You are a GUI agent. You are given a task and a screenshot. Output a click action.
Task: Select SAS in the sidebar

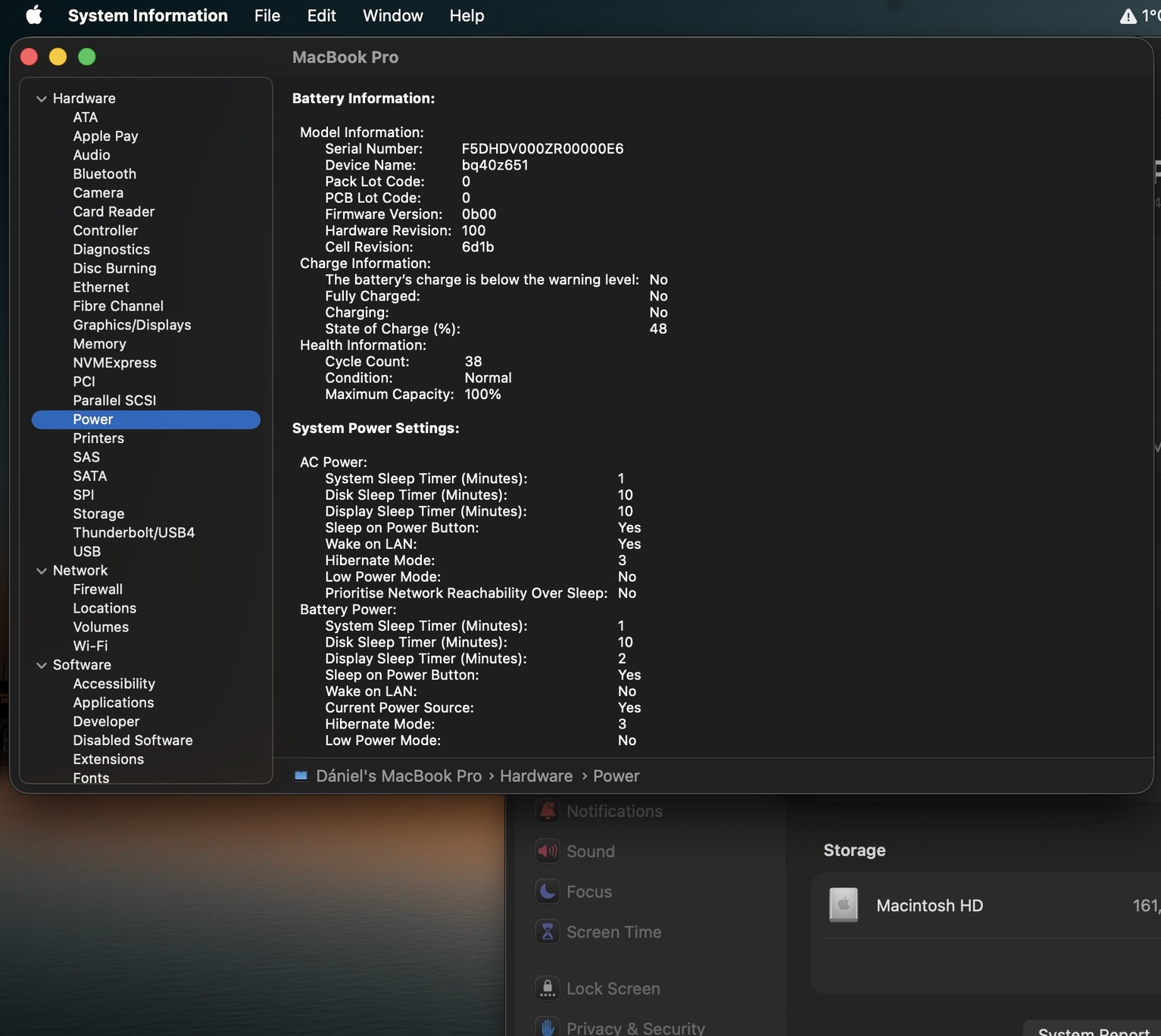(86, 457)
